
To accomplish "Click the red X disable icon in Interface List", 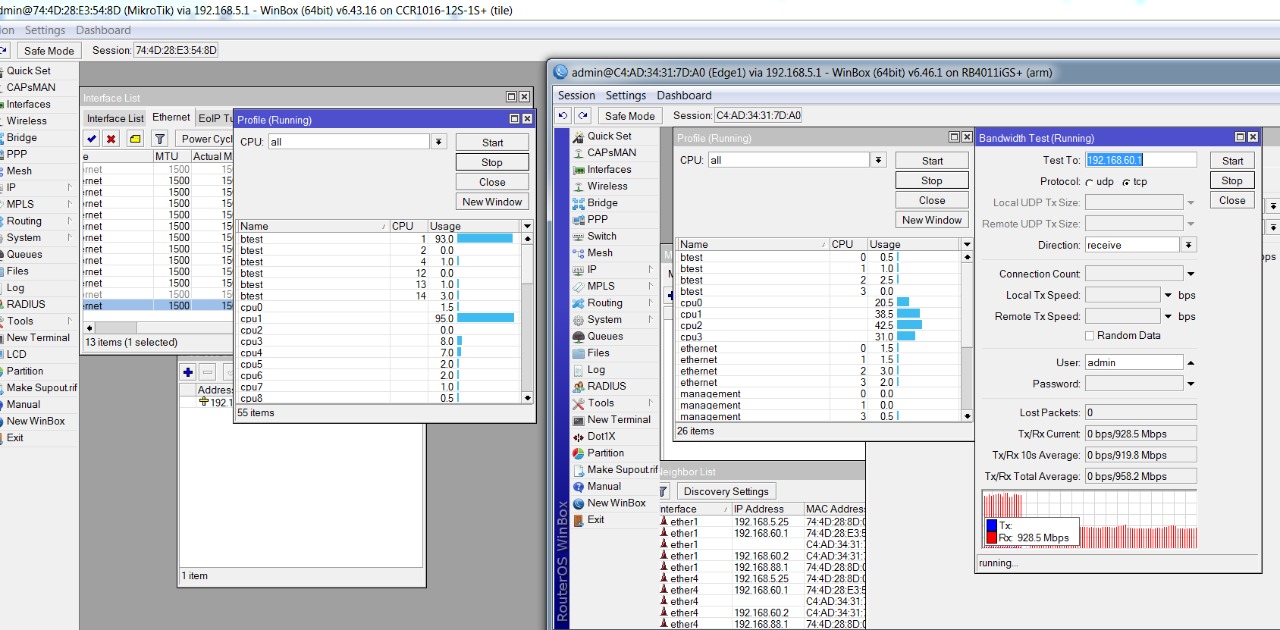I will (x=111, y=139).
